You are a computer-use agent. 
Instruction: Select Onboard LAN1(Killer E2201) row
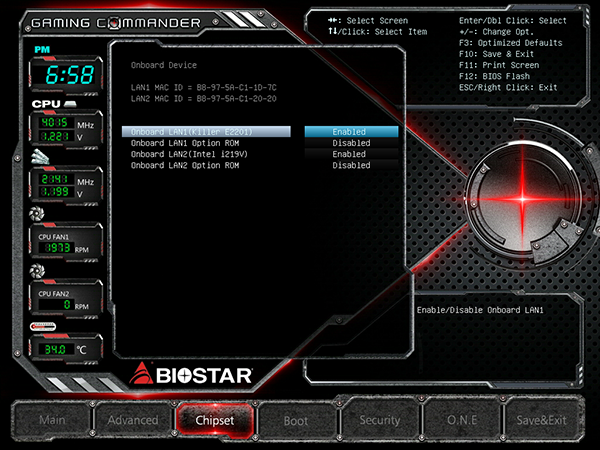pyautogui.click(x=206, y=132)
